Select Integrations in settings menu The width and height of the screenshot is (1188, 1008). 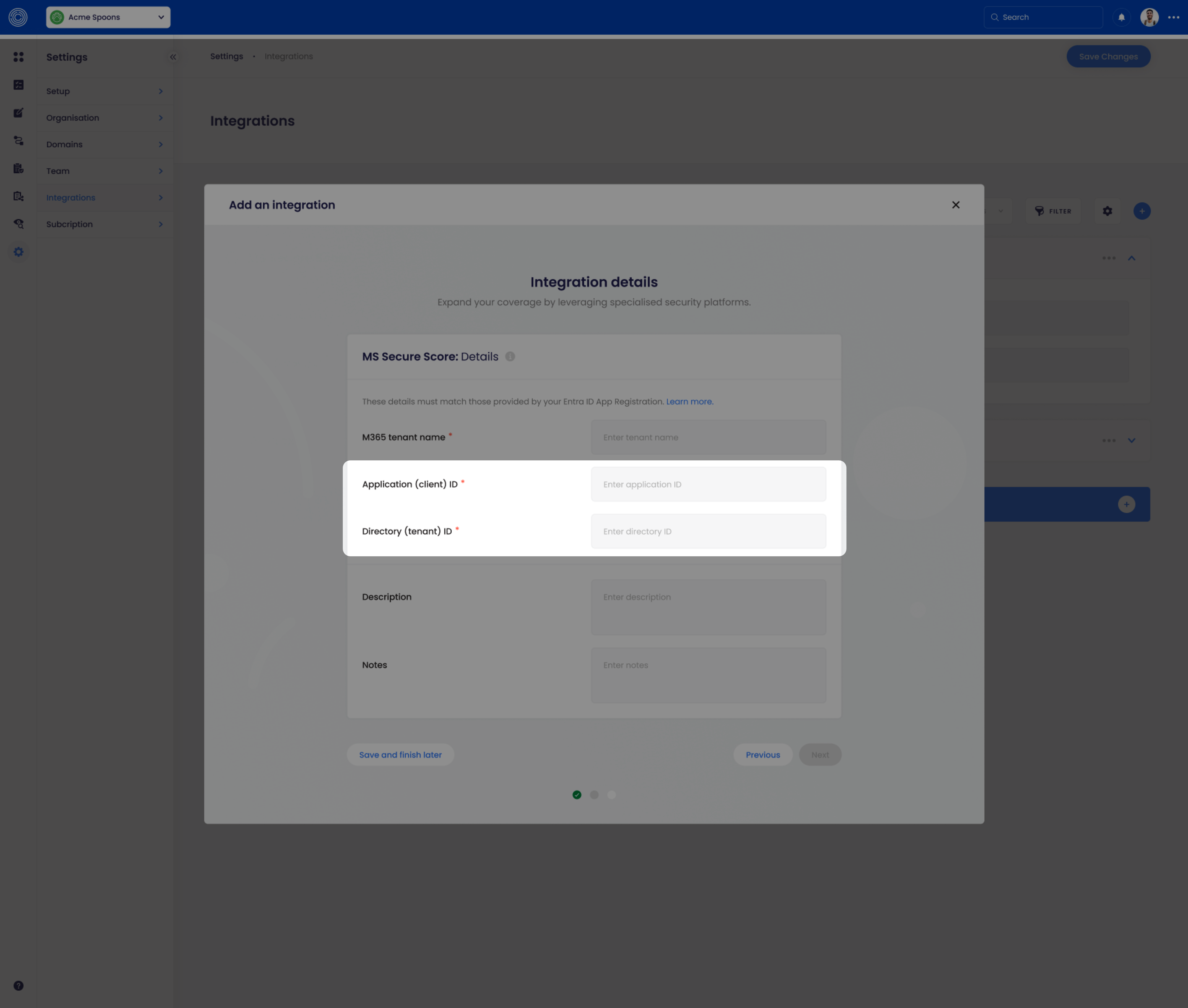[105, 198]
